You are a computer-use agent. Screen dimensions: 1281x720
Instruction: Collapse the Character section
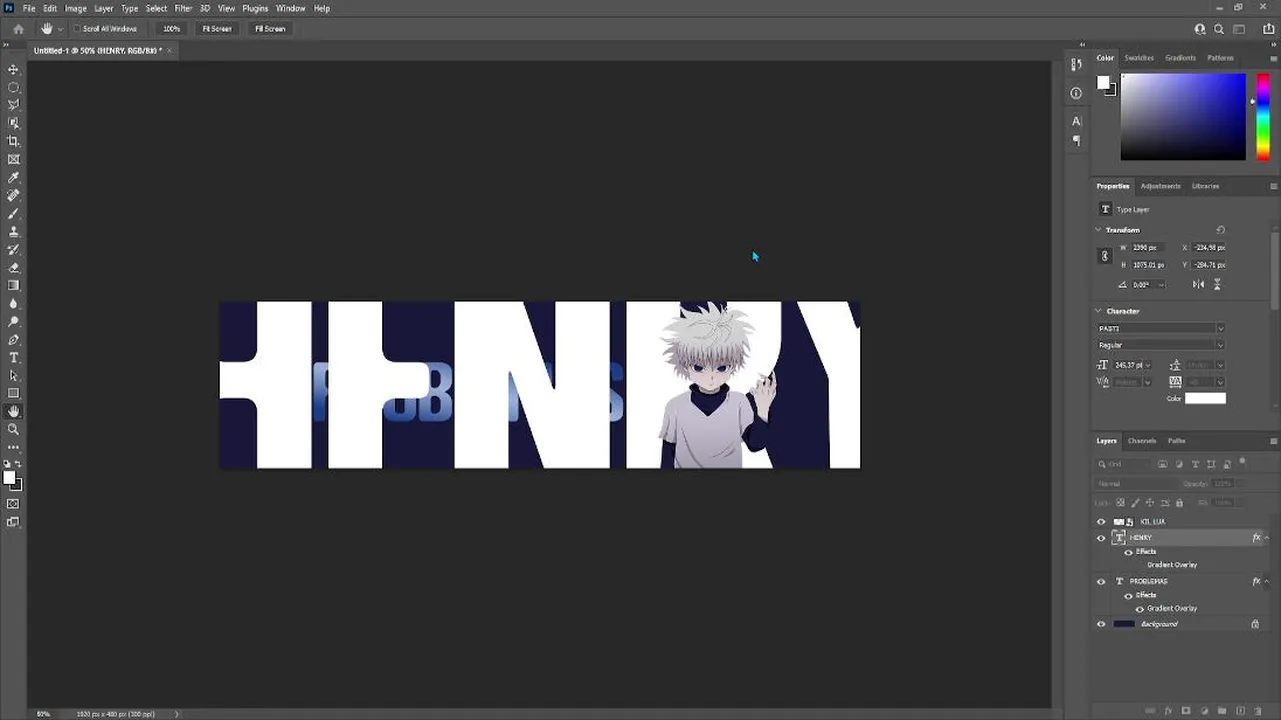pyautogui.click(x=1098, y=311)
